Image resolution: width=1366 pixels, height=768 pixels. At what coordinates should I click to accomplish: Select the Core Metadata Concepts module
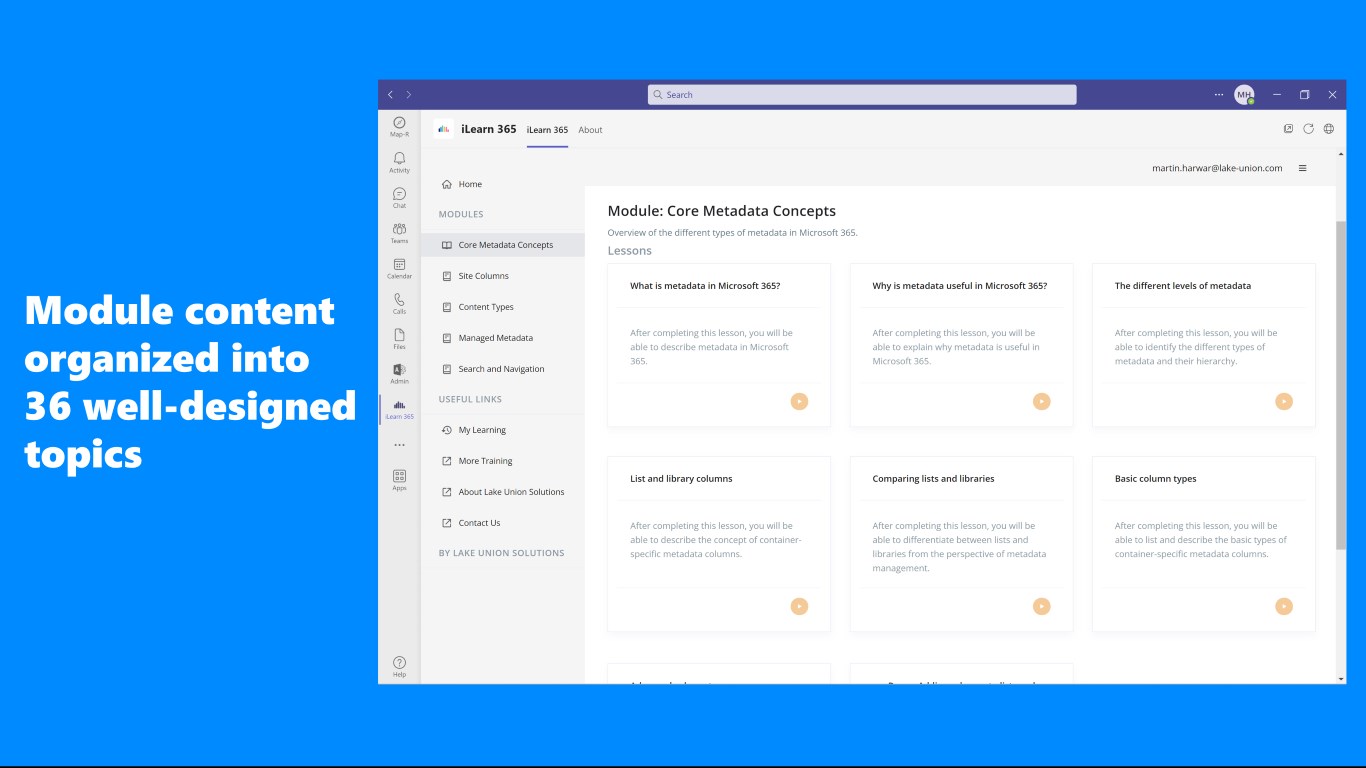(502, 245)
